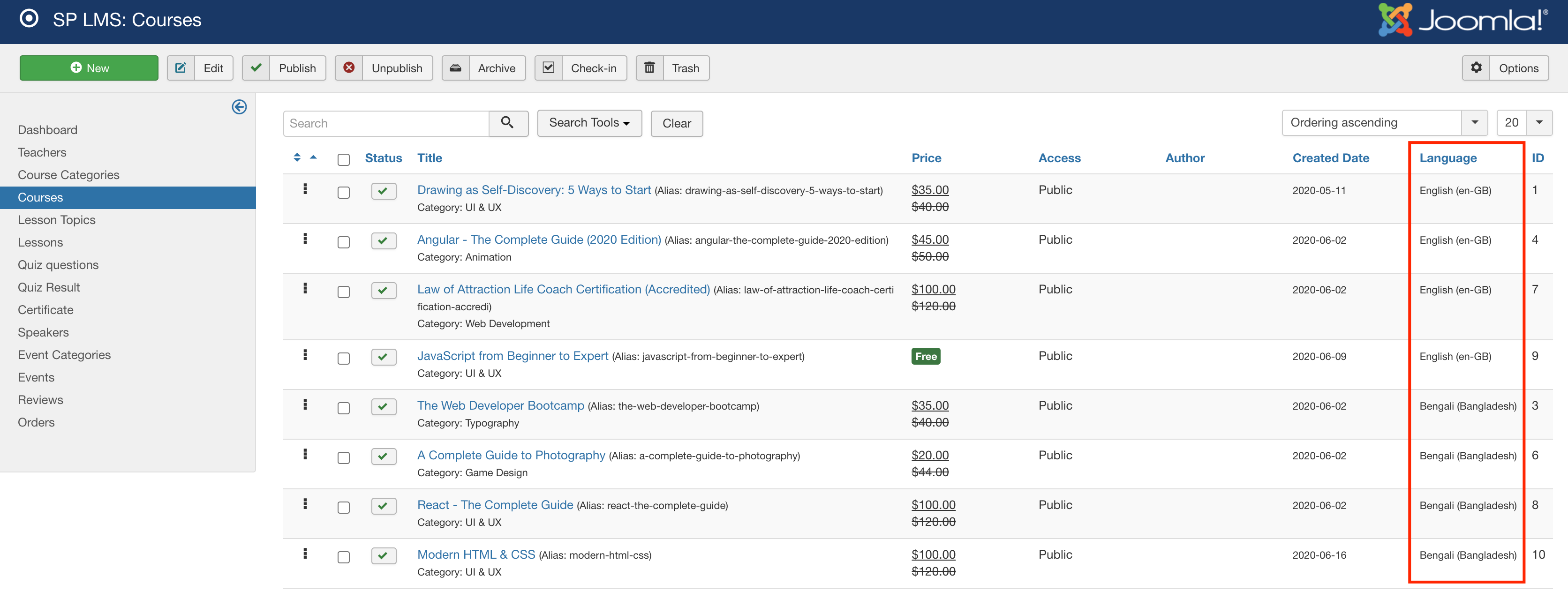
Task: Click the Archive box icon
Action: [x=455, y=67]
